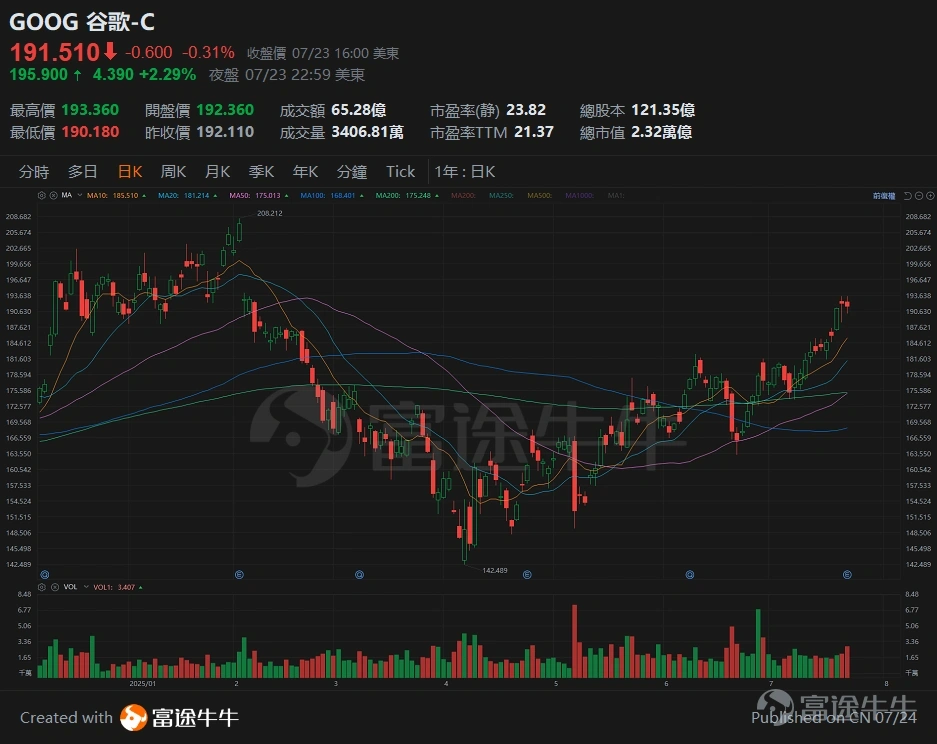
Task: Switch to the 月K chart tab
Action: coord(218,172)
